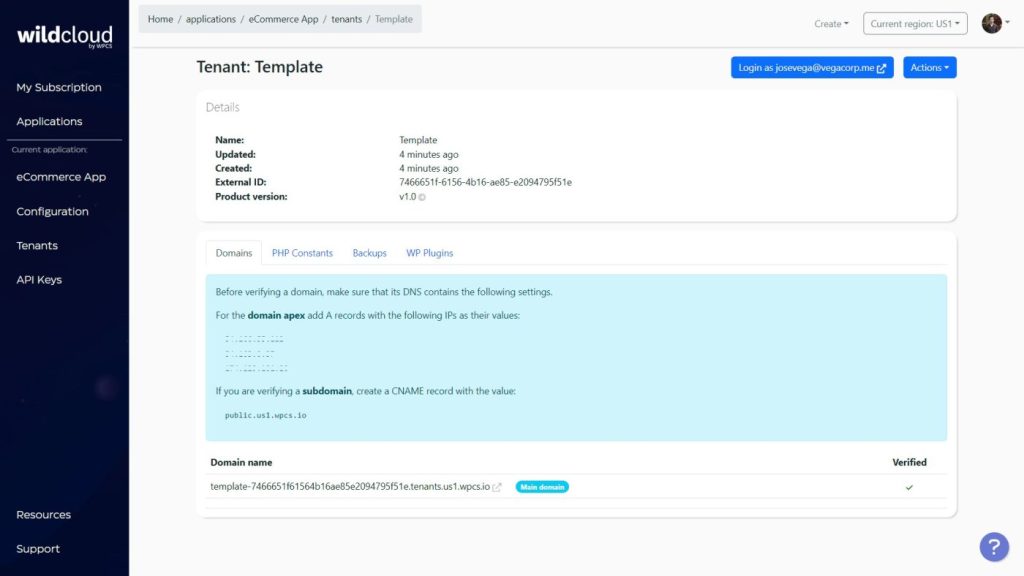Image resolution: width=1024 pixels, height=576 pixels.
Task: Open the Actions dropdown
Action: [x=930, y=67]
